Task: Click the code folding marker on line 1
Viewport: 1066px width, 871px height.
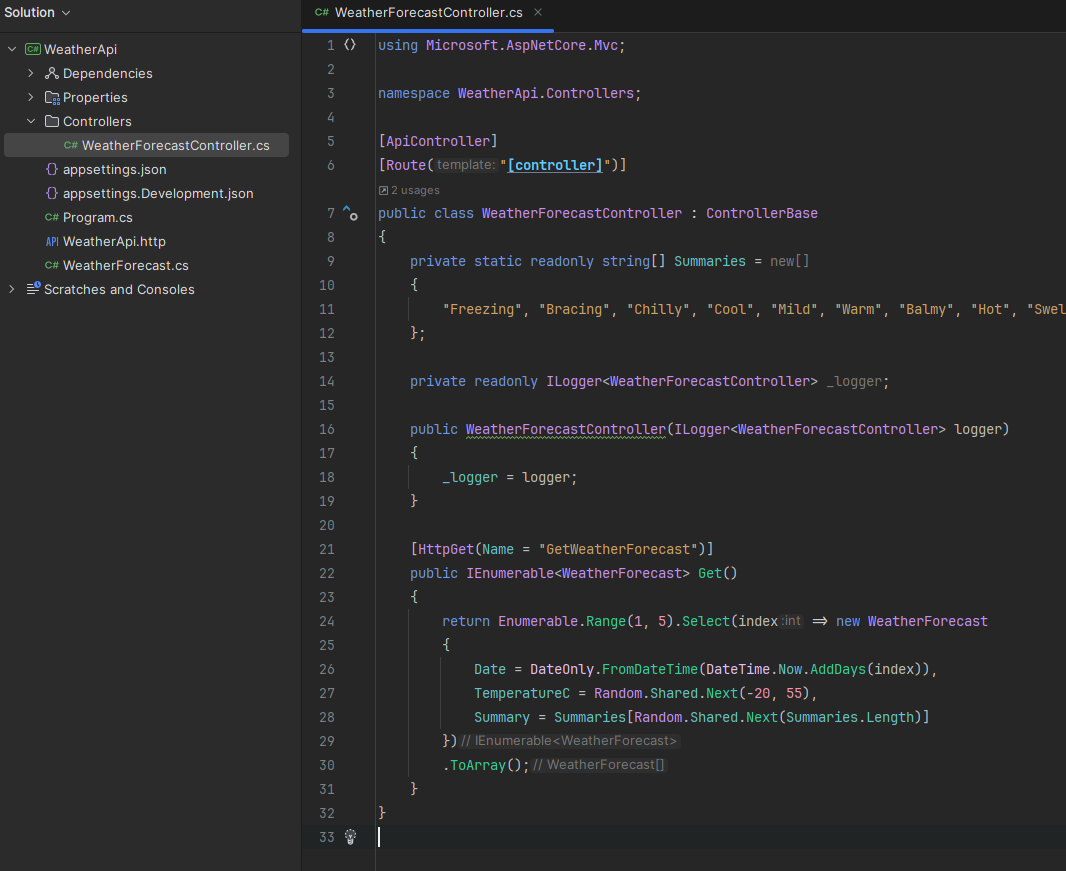Action: pyautogui.click(x=350, y=44)
